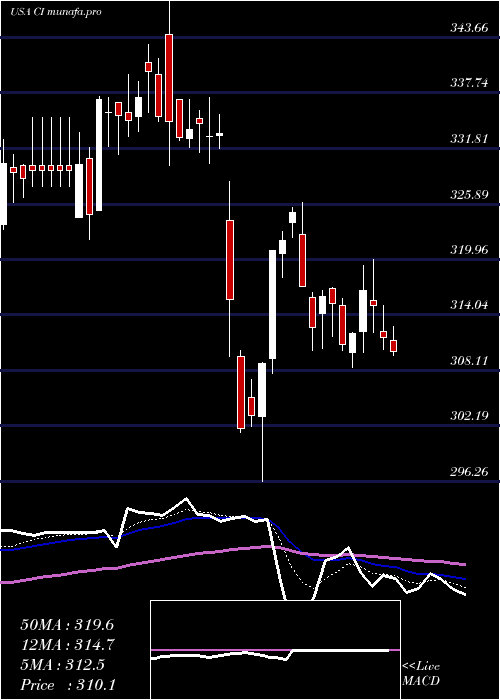
Task: Click the 325.89 price label
Action: pos(468,194)
